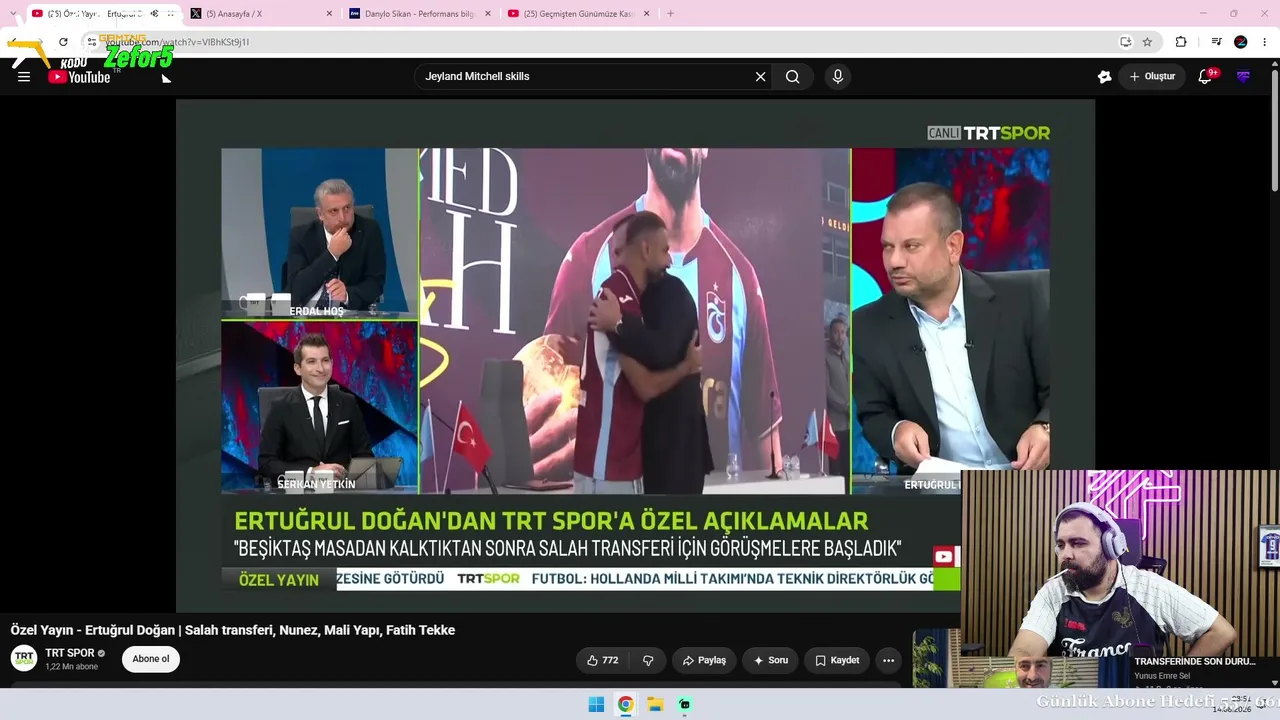Open the TRT SPOR channel avatar
1280x720 pixels.
(x=24, y=658)
